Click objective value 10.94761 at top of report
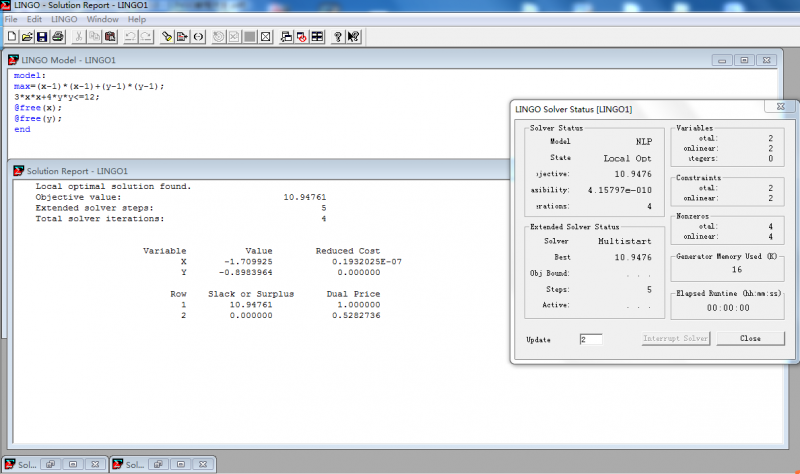Image resolution: width=800 pixels, height=474 pixels. coord(305,197)
